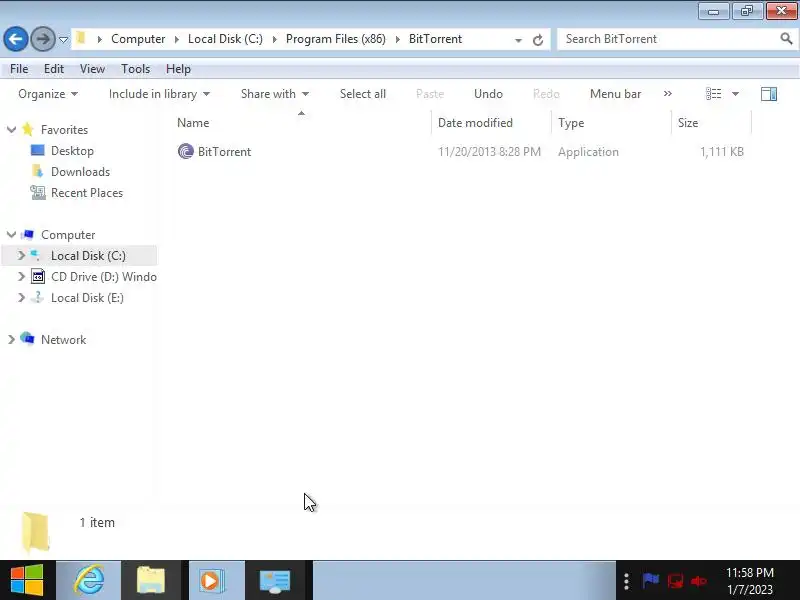The width and height of the screenshot is (800, 600).
Task: Open Downloads in Favorites
Action: [80, 172]
